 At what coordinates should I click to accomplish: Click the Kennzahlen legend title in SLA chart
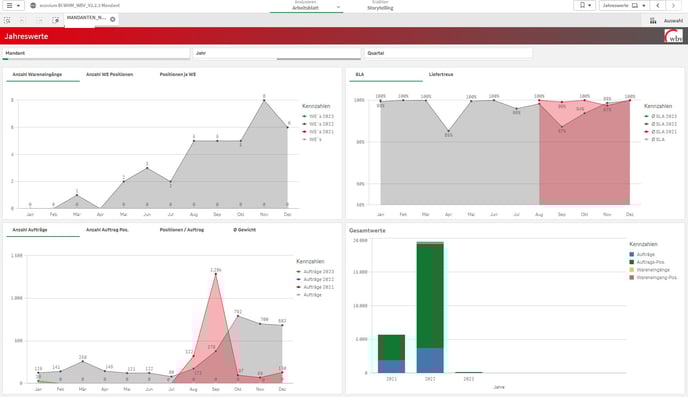(658, 106)
